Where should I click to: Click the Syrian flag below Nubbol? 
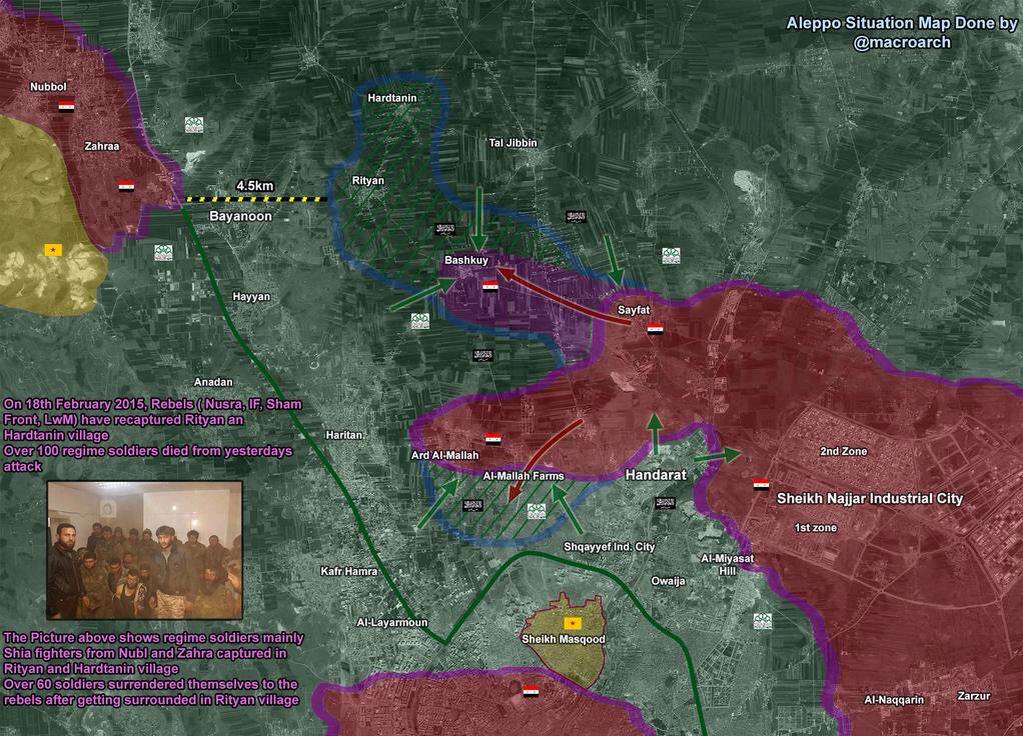click(66, 106)
